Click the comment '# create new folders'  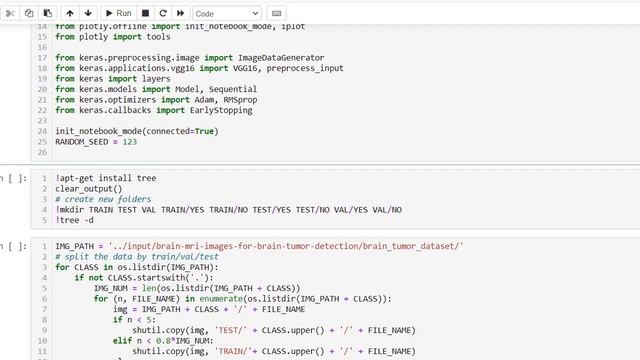tap(103, 199)
